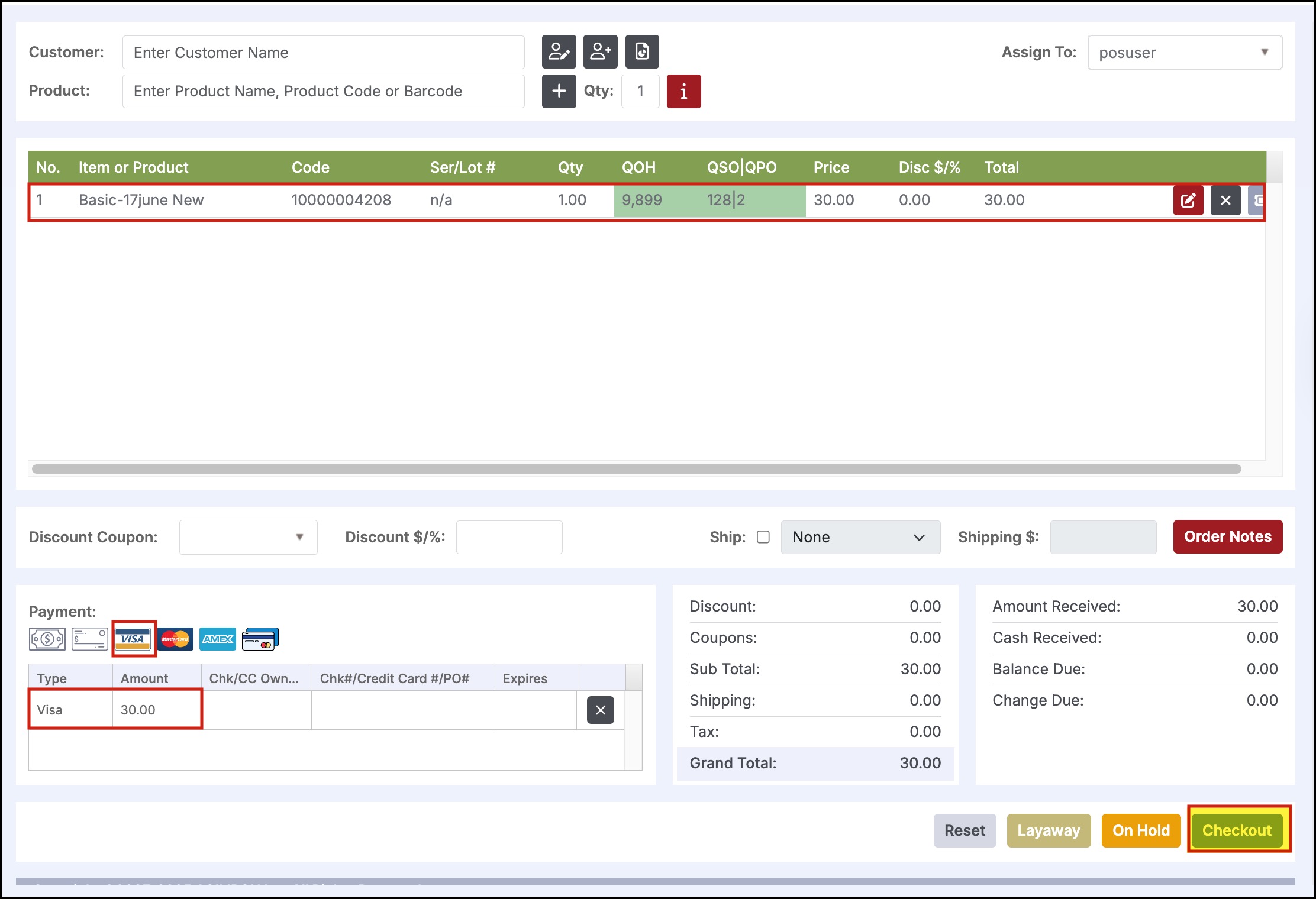Click the add new customer icon
The image size is (1316, 899).
600,52
